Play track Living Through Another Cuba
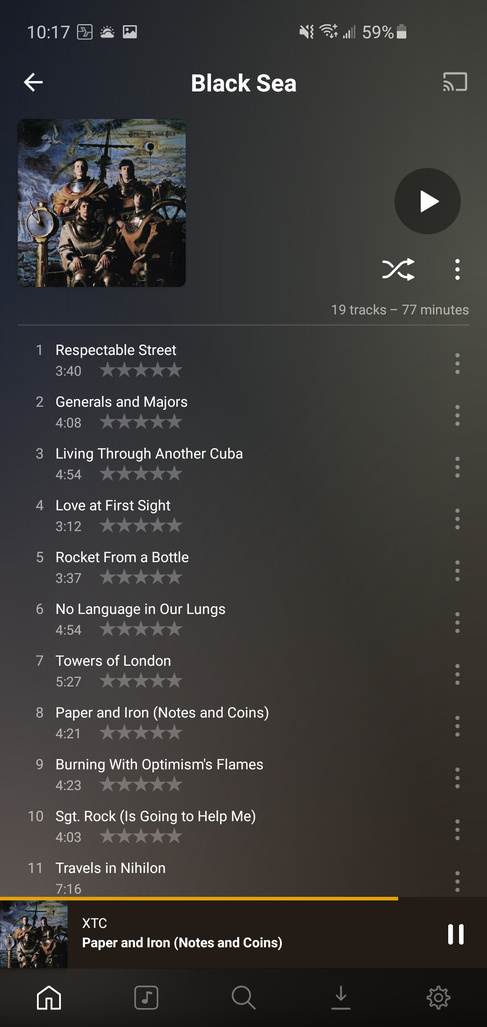The width and height of the screenshot is (487, 1027). (x=149, y=453)
